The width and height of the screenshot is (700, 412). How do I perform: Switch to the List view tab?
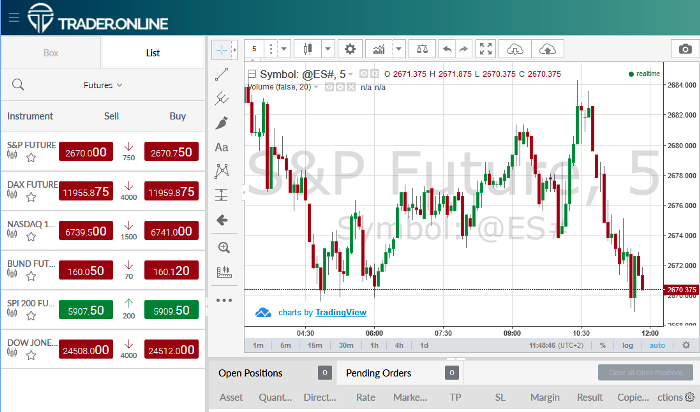153,53
